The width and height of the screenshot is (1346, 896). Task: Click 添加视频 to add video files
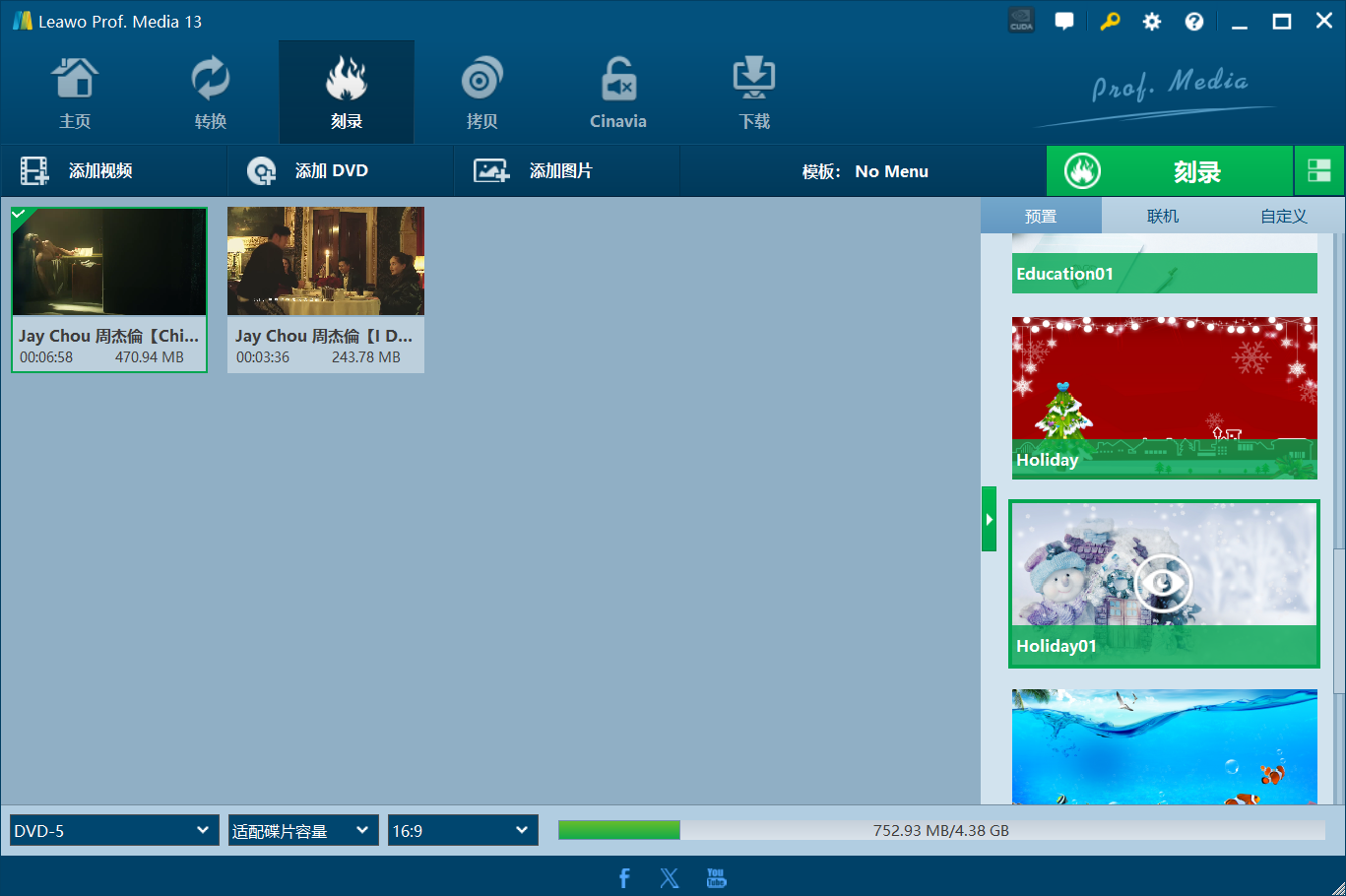coord(113,171)
